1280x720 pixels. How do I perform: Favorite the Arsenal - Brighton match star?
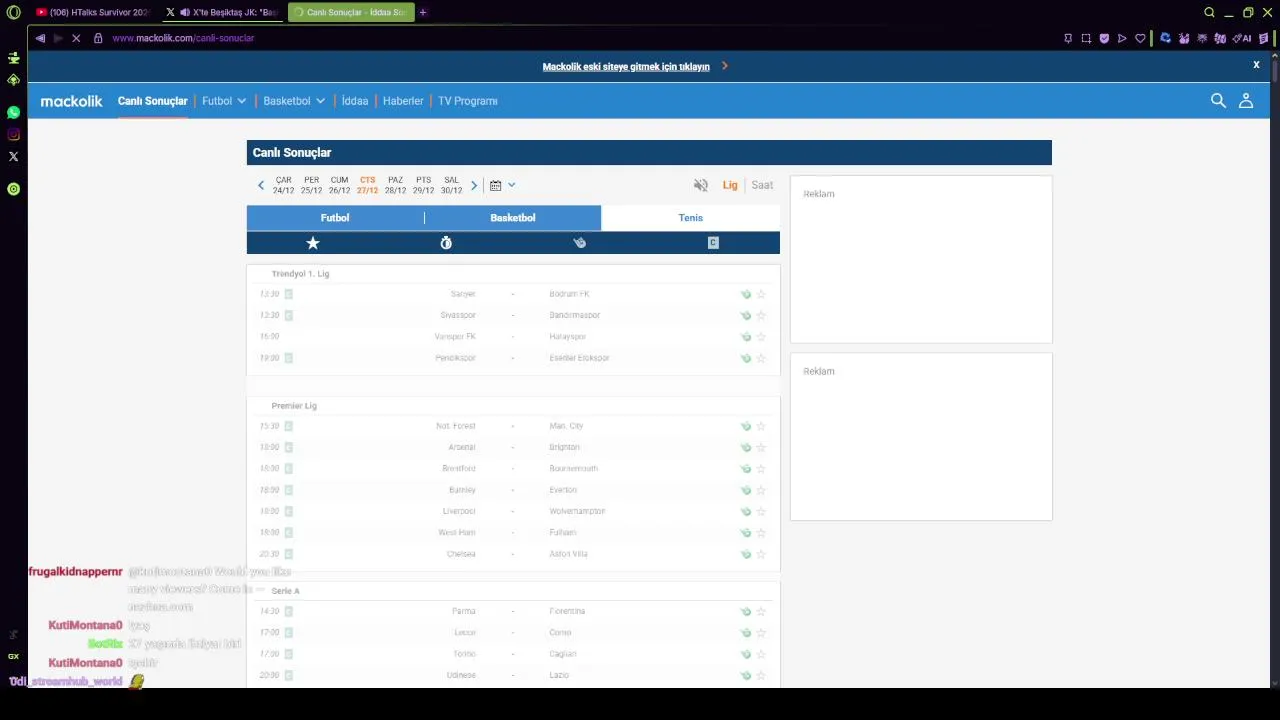pos(761,447)
